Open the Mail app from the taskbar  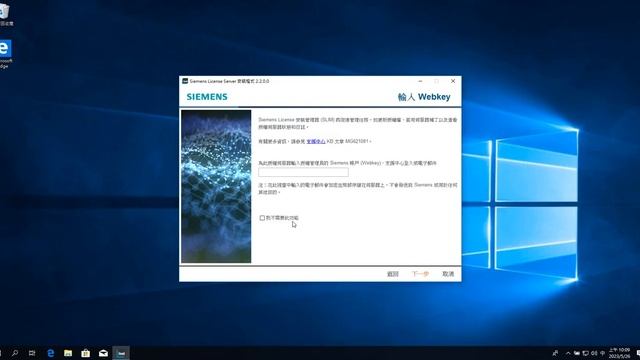point(103,353)
